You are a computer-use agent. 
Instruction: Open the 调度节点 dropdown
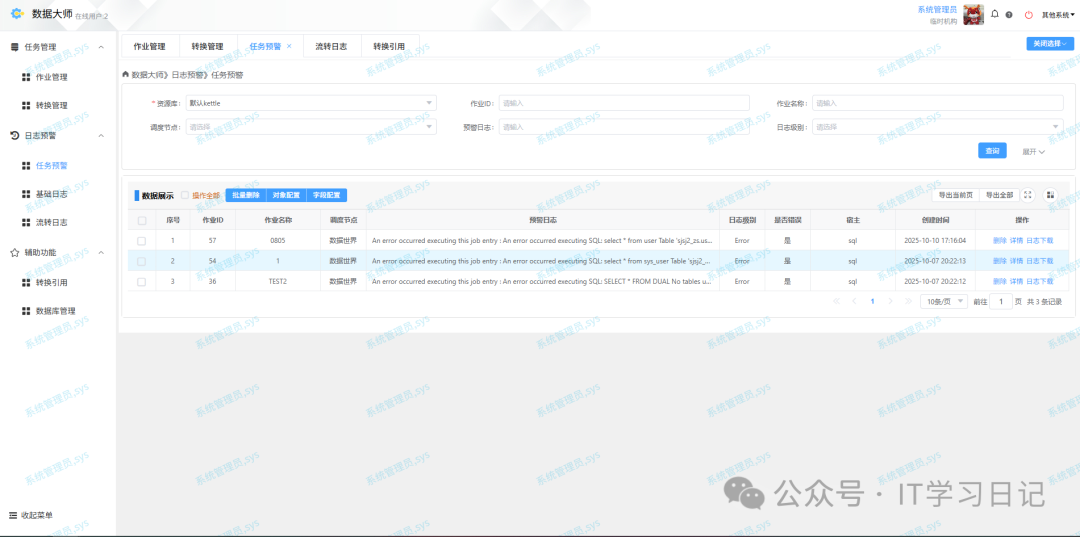(x=311, y=127)
